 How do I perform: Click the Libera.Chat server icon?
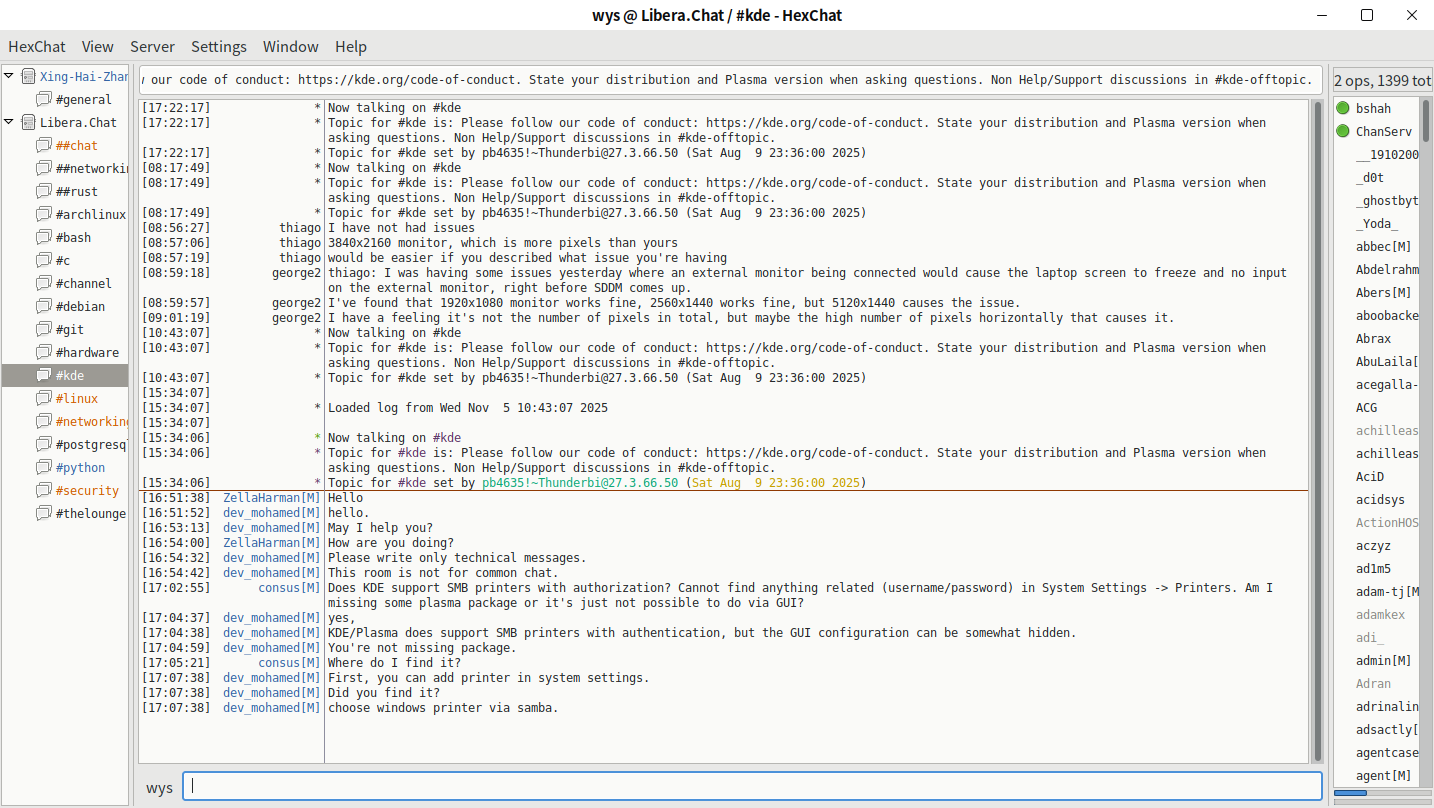[28, 122]
